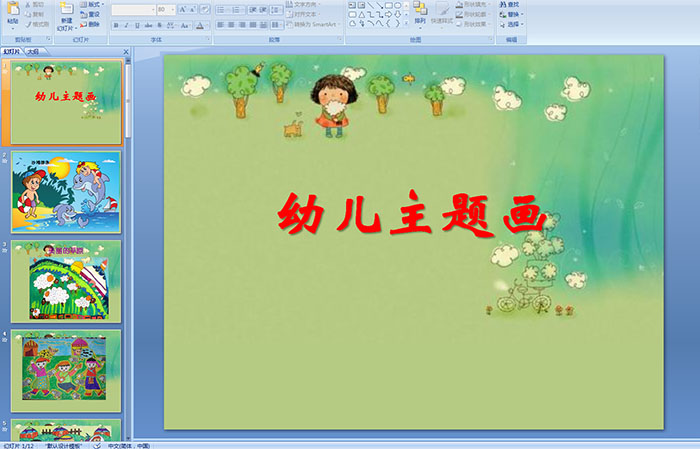Click the Font Color (A) button

(x=200, y=25)
